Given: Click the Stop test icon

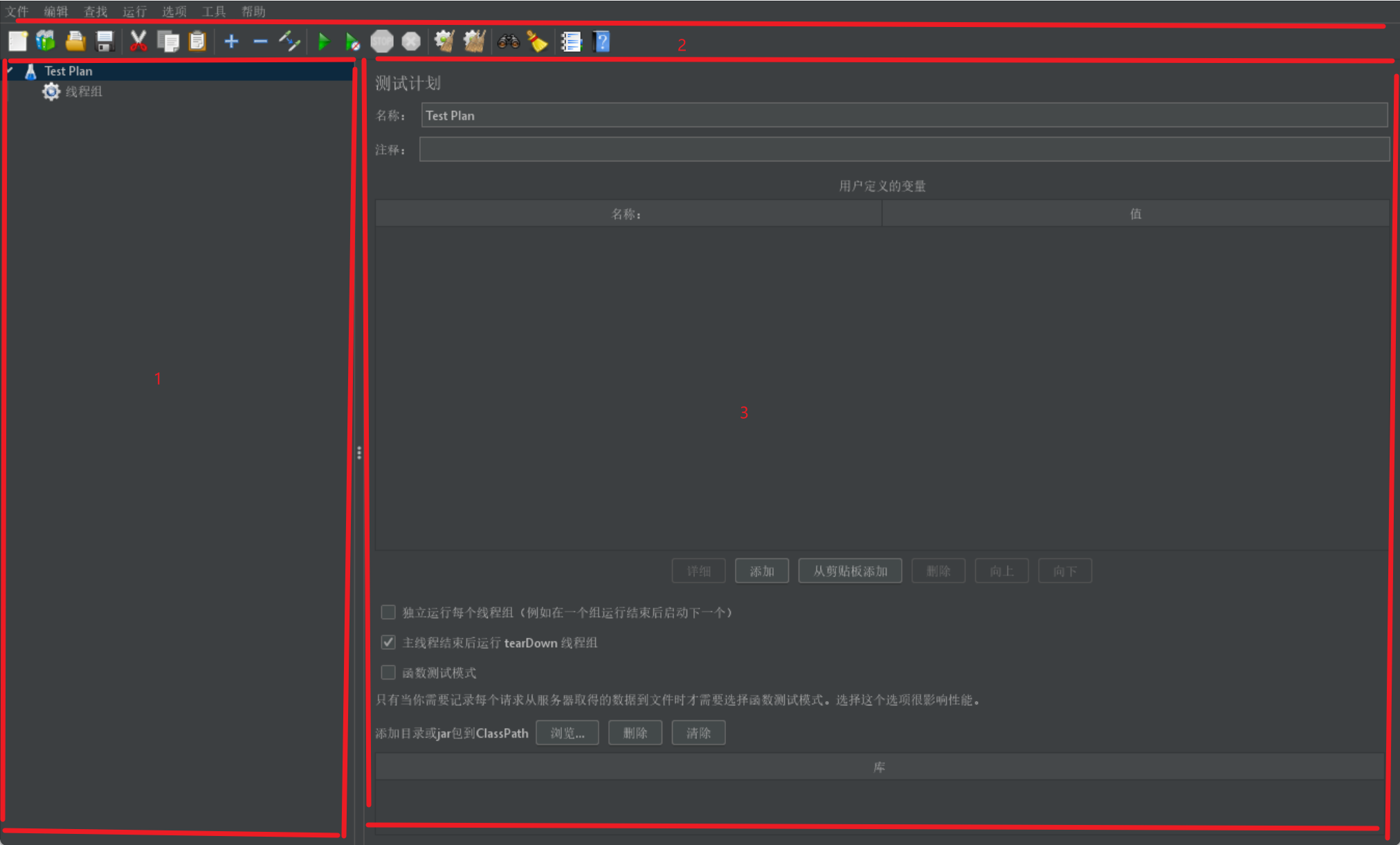Looking at the screenshot, I should click(x=382, y=42).
